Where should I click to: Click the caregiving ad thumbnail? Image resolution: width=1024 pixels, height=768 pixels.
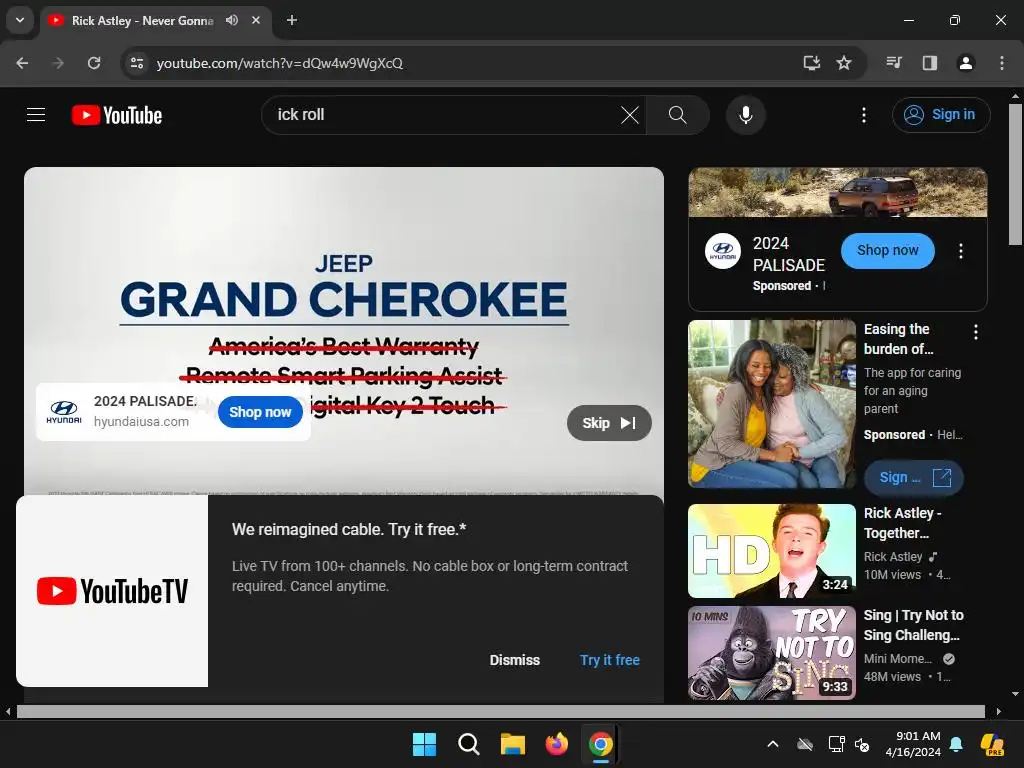771,404
